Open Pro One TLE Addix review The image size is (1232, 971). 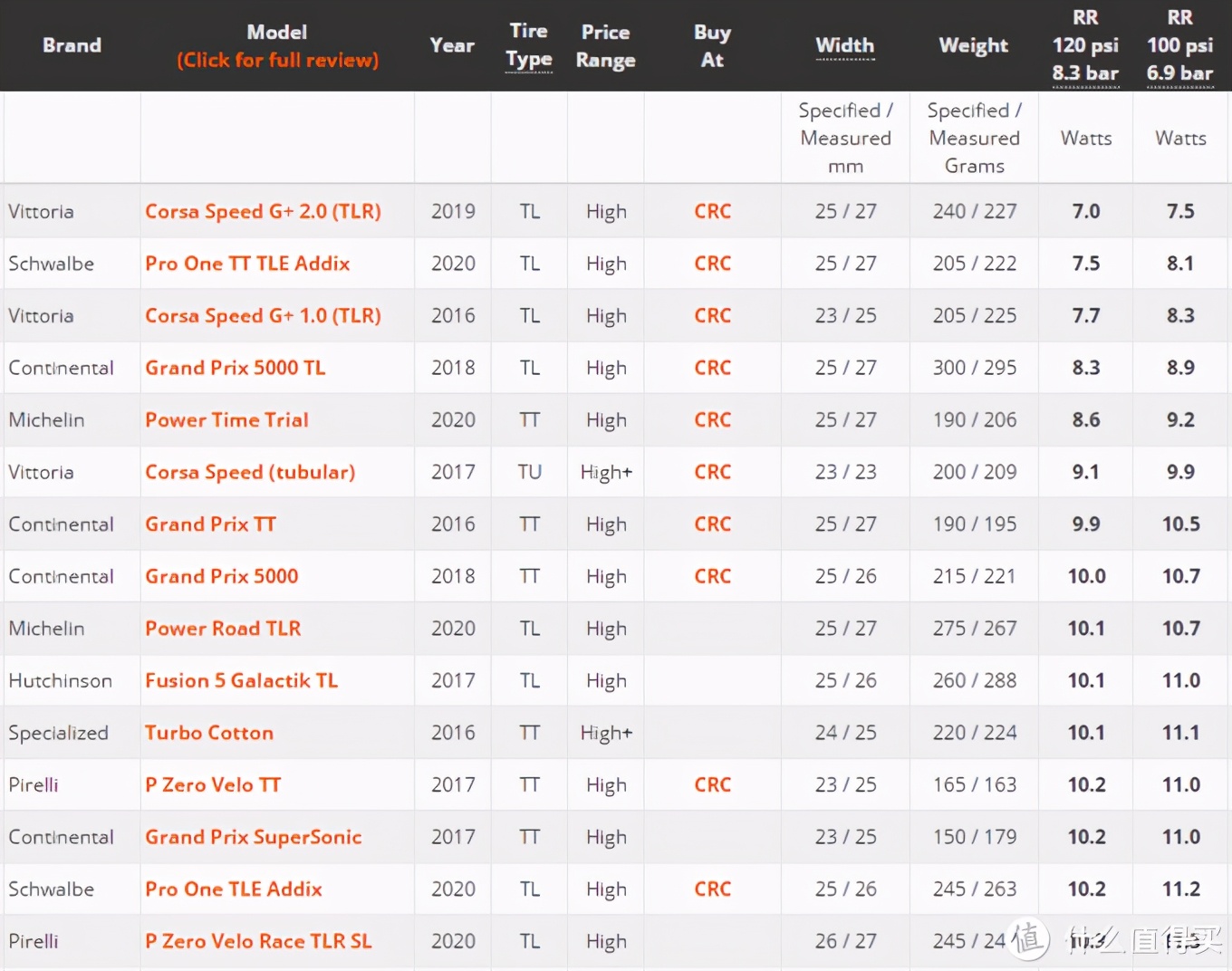click(234, 889)
